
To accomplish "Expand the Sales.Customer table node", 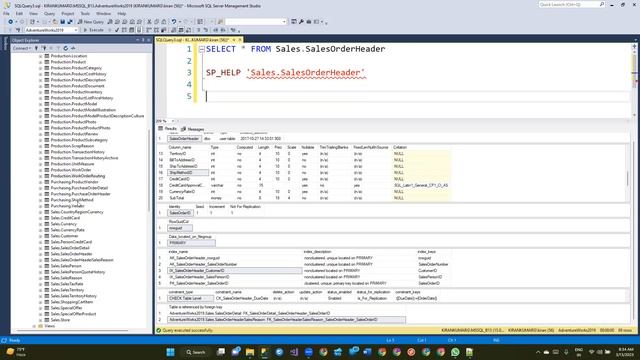I will (40, 236).
